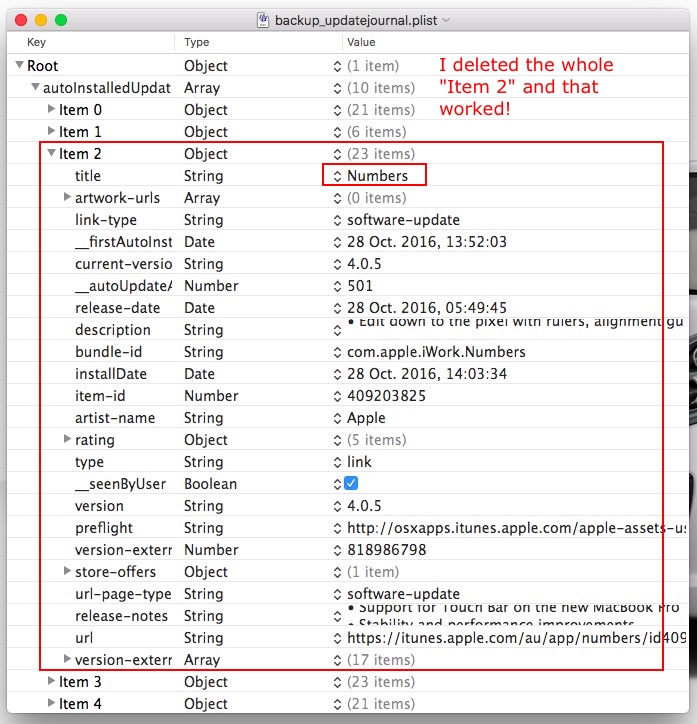697x724 pixels.
Task: Open type stepper for Root row
Action: 337,66
